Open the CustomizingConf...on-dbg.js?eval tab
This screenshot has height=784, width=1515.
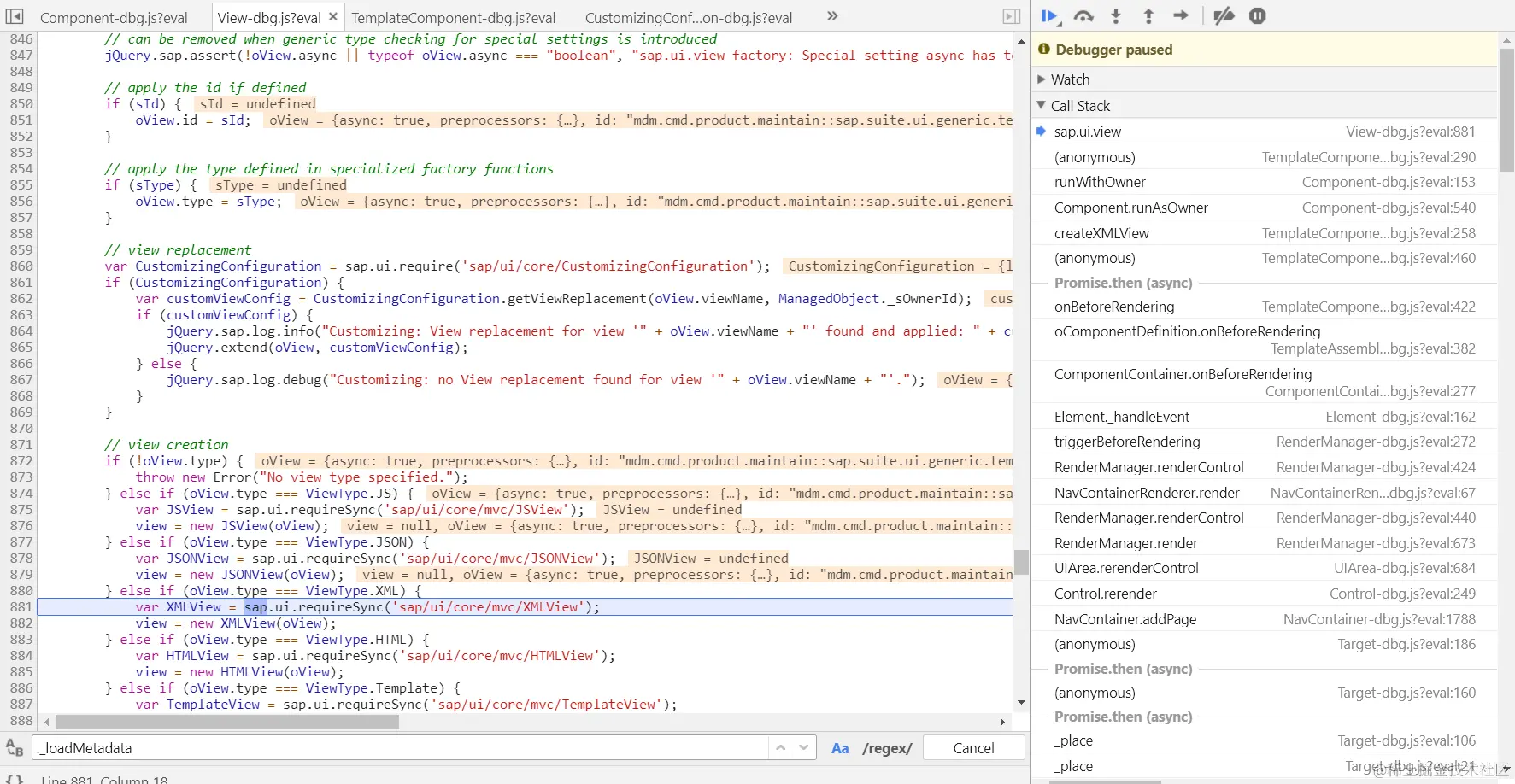689,18
